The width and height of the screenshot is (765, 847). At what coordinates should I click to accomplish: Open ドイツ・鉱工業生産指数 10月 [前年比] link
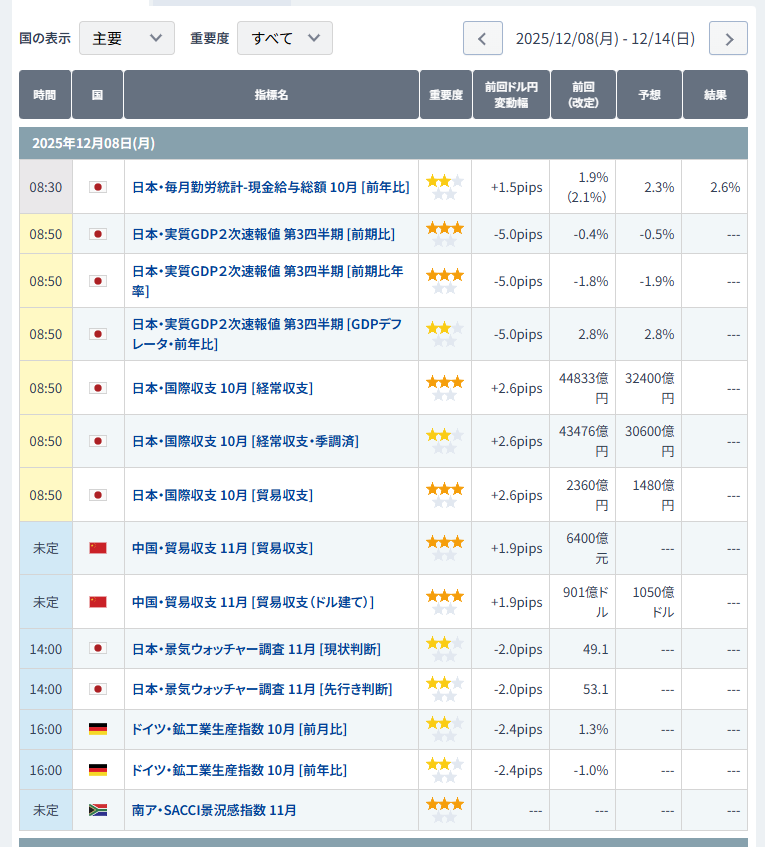point(239,770)
